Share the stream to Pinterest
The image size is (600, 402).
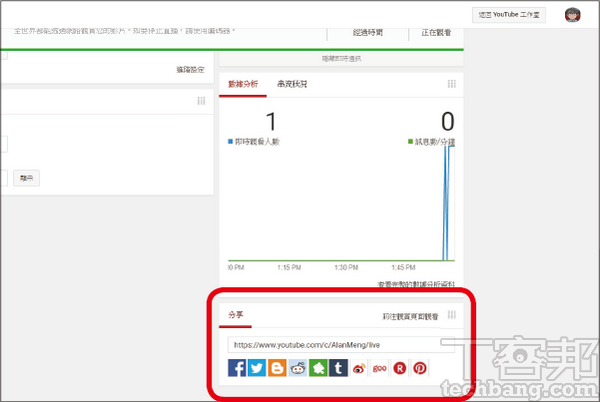coord(420,368)
